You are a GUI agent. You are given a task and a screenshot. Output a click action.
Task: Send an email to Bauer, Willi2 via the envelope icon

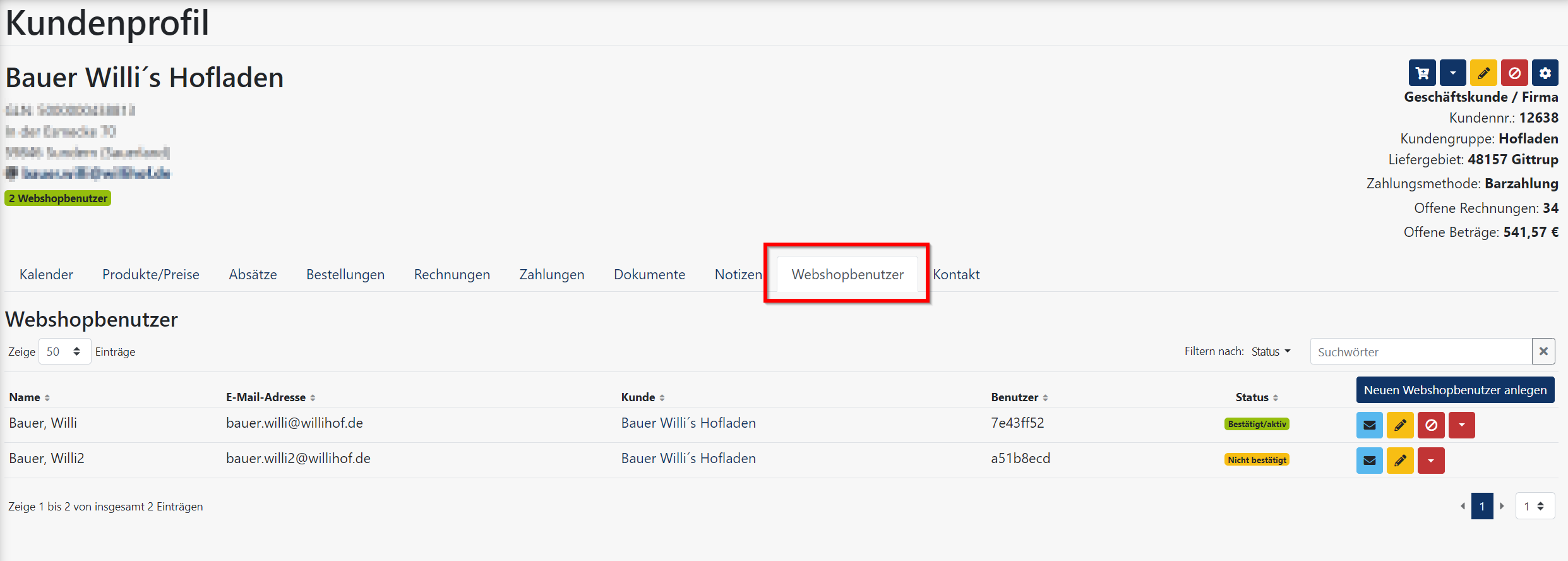1370,461
